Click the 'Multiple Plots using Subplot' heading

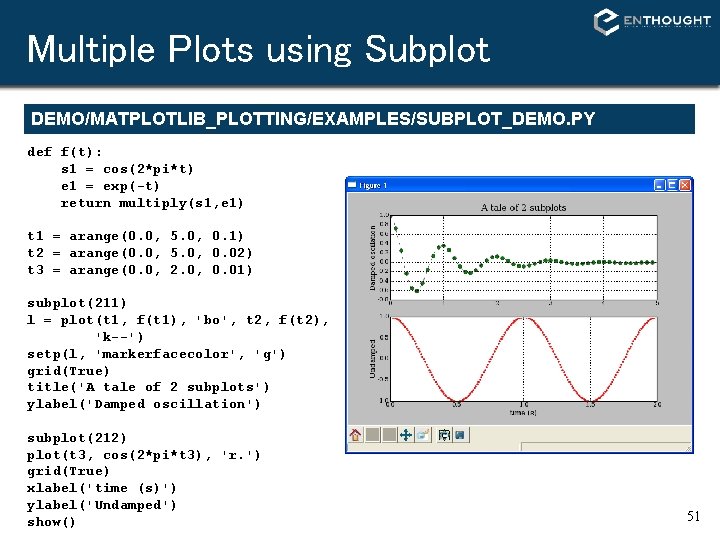[259, 50]
